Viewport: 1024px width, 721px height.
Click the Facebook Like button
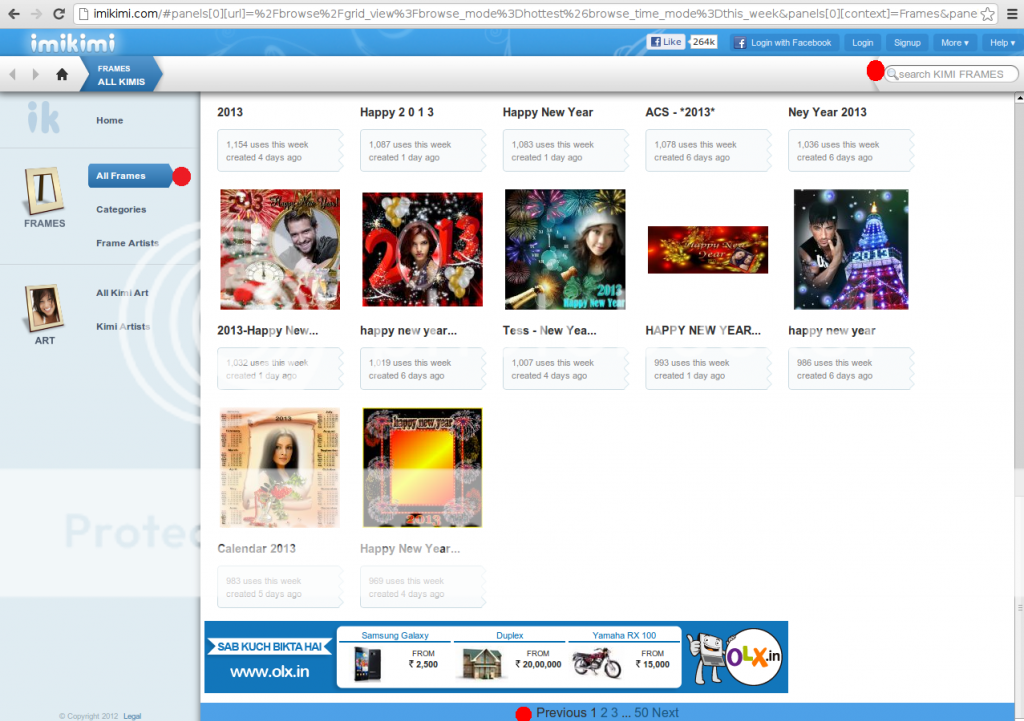tap(666, 42)
